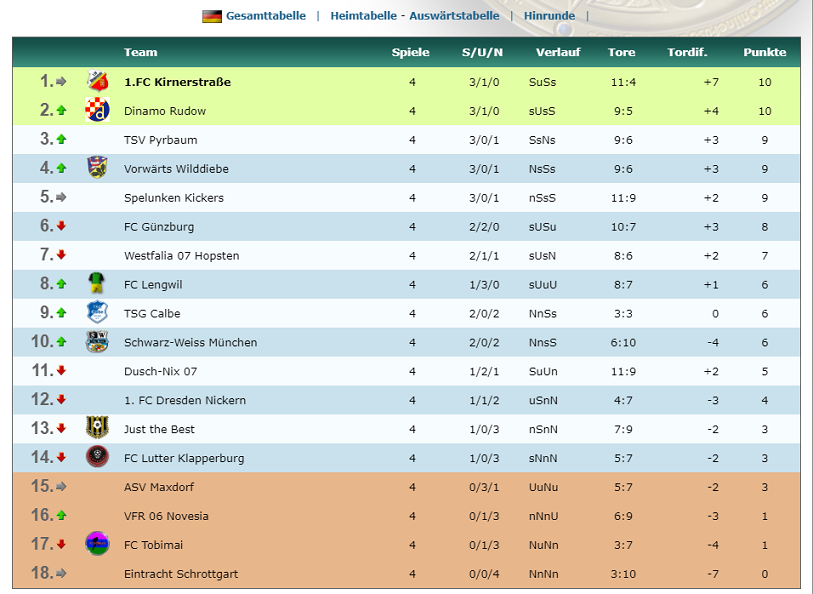Click red down arrow beside rank 11
Viewport: 813px width, 594px height.
[61, 371]
